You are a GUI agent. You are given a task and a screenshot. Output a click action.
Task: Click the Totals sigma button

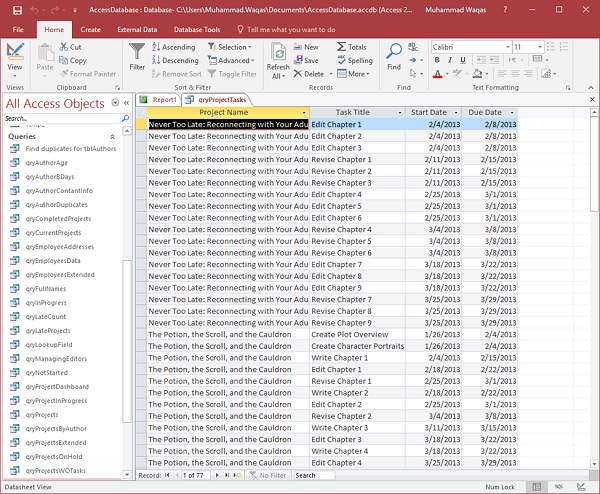point(351,47)
